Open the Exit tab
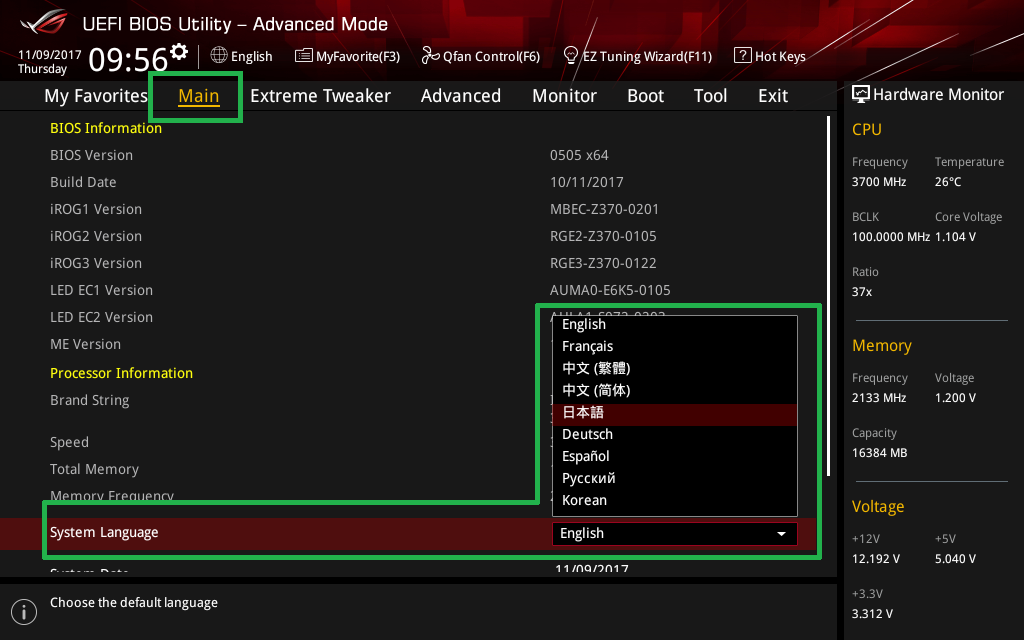 [773, 96]
